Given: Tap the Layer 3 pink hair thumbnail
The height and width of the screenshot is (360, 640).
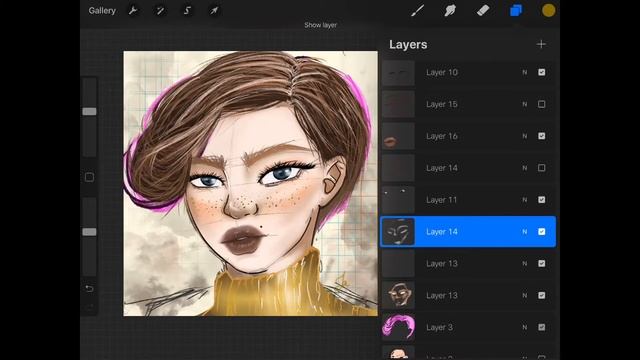Looking at the screenshot, I should click(x=398, y=327).
